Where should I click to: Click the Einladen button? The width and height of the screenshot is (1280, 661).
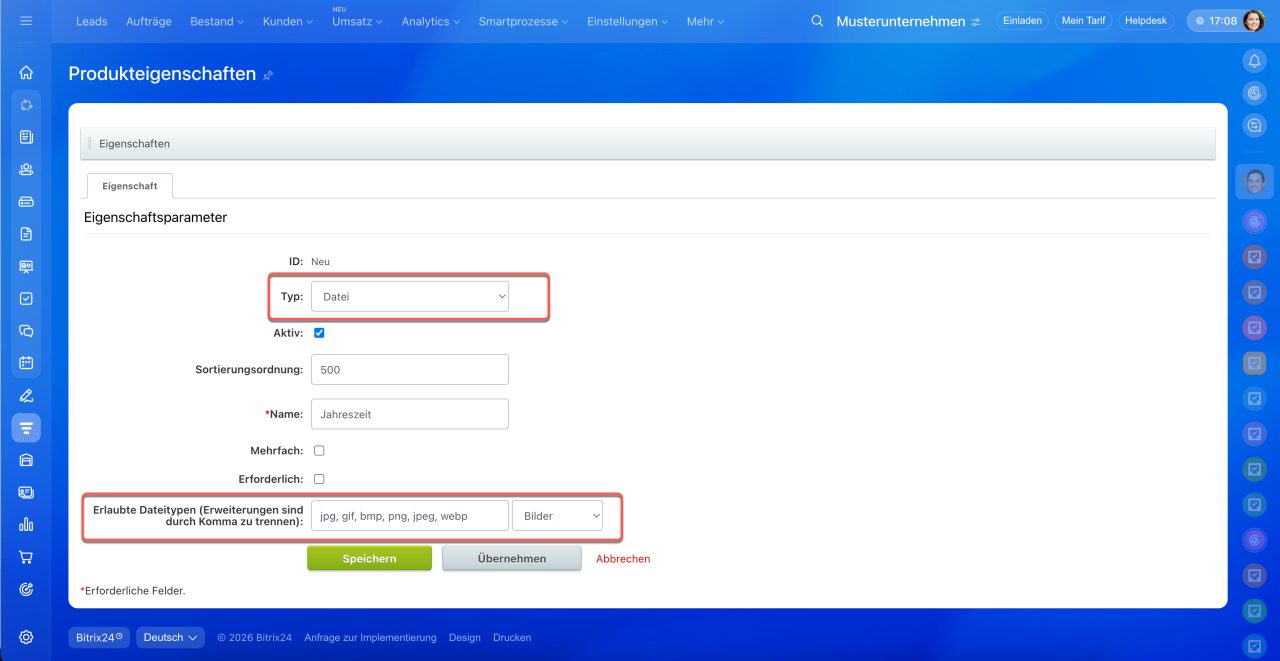pyautogui.click(x=1022, y=21)
